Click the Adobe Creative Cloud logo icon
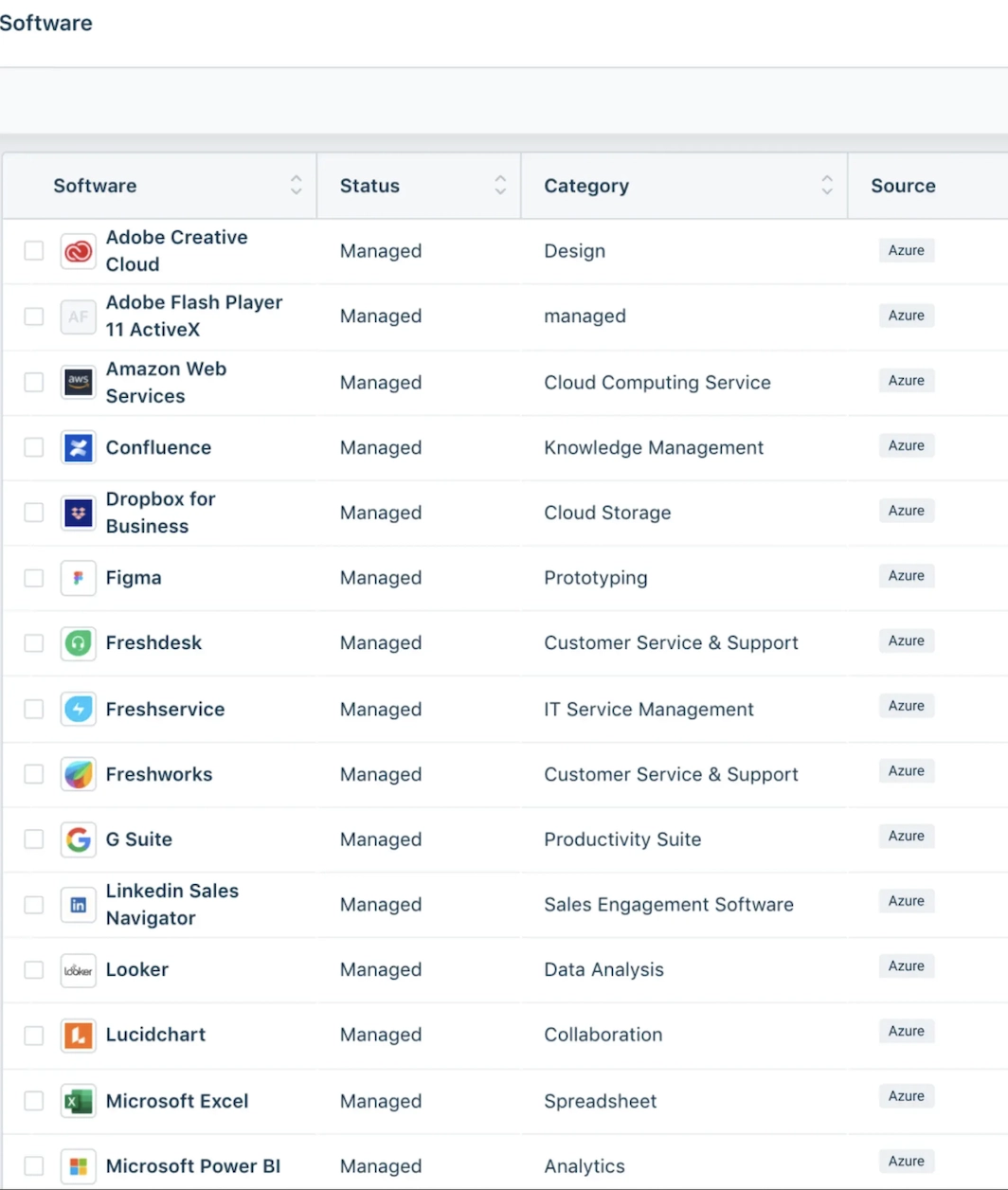The height and width of the screenshot is (1190, 1008). tap(79, 251)
